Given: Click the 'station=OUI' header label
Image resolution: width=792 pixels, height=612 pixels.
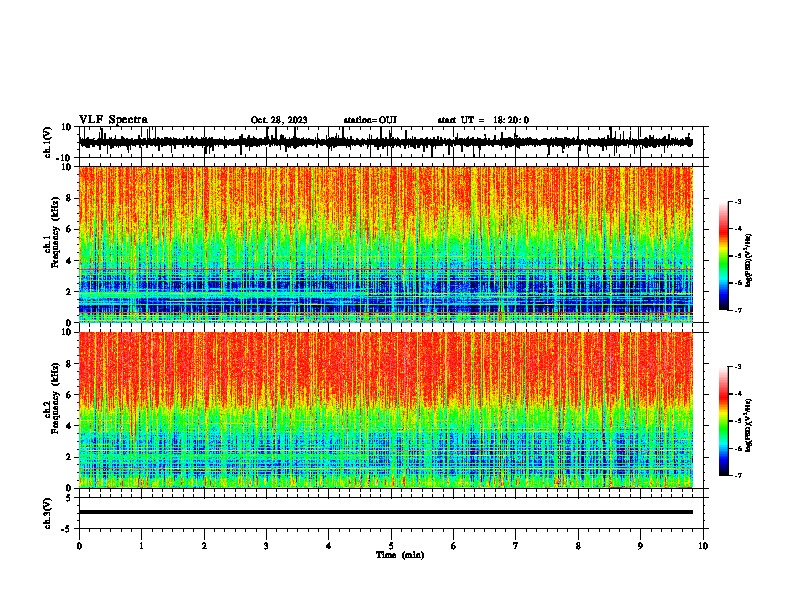Looking at the screenshot, I should [x=370, y=120].
